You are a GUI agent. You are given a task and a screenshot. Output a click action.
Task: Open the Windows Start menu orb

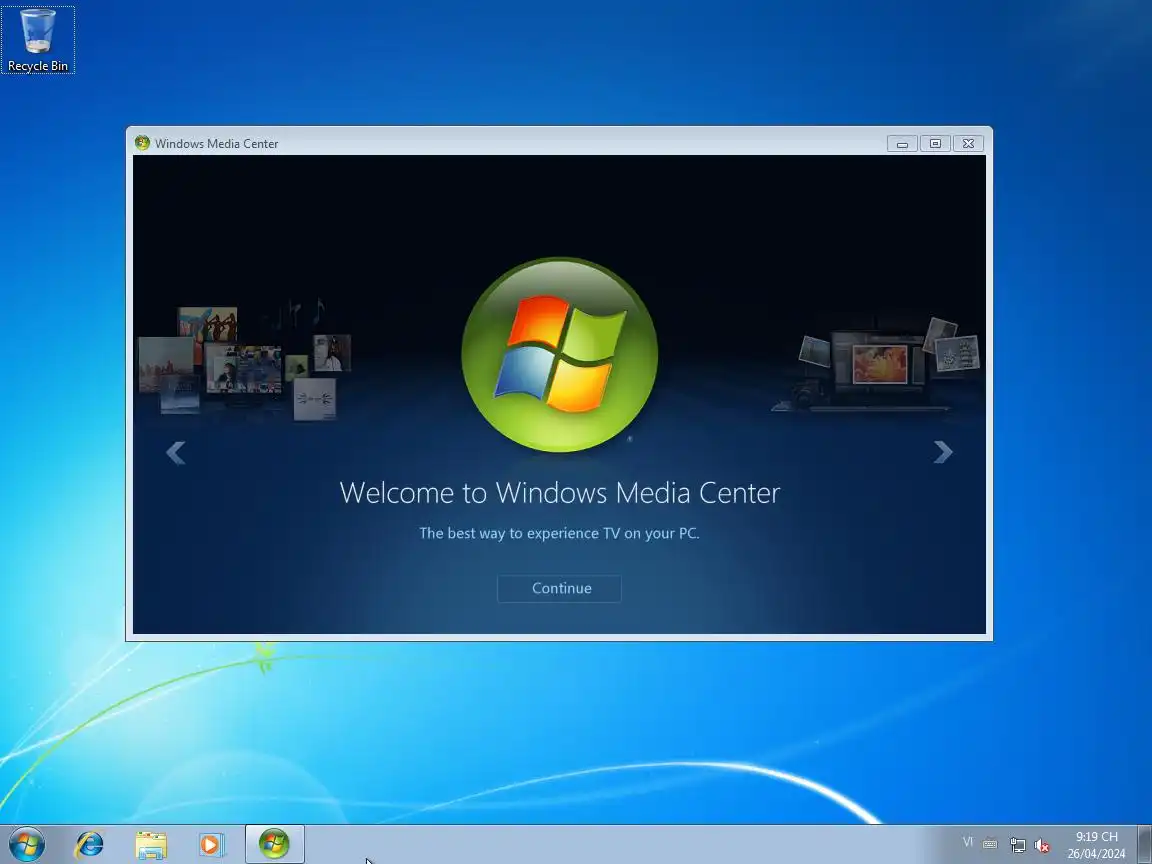click(x=27, y=844)
